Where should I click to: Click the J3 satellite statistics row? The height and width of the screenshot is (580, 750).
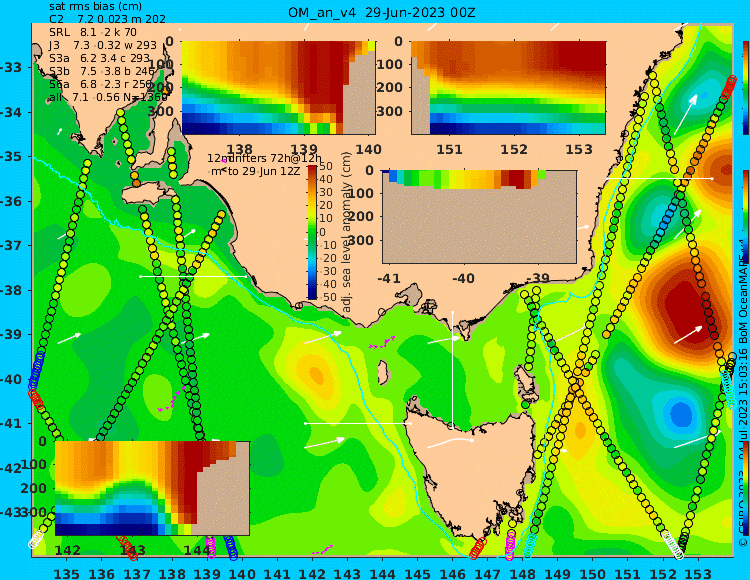(103, 45)
